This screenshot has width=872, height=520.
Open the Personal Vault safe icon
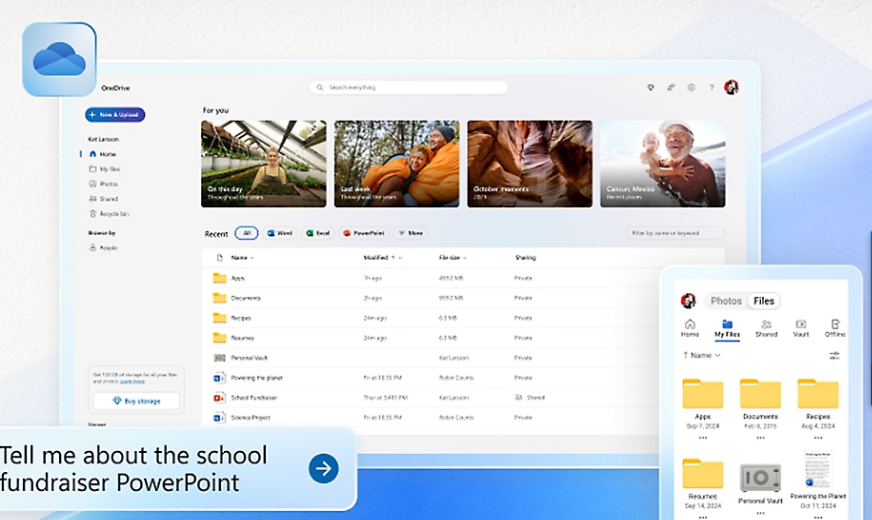[760, 477]
